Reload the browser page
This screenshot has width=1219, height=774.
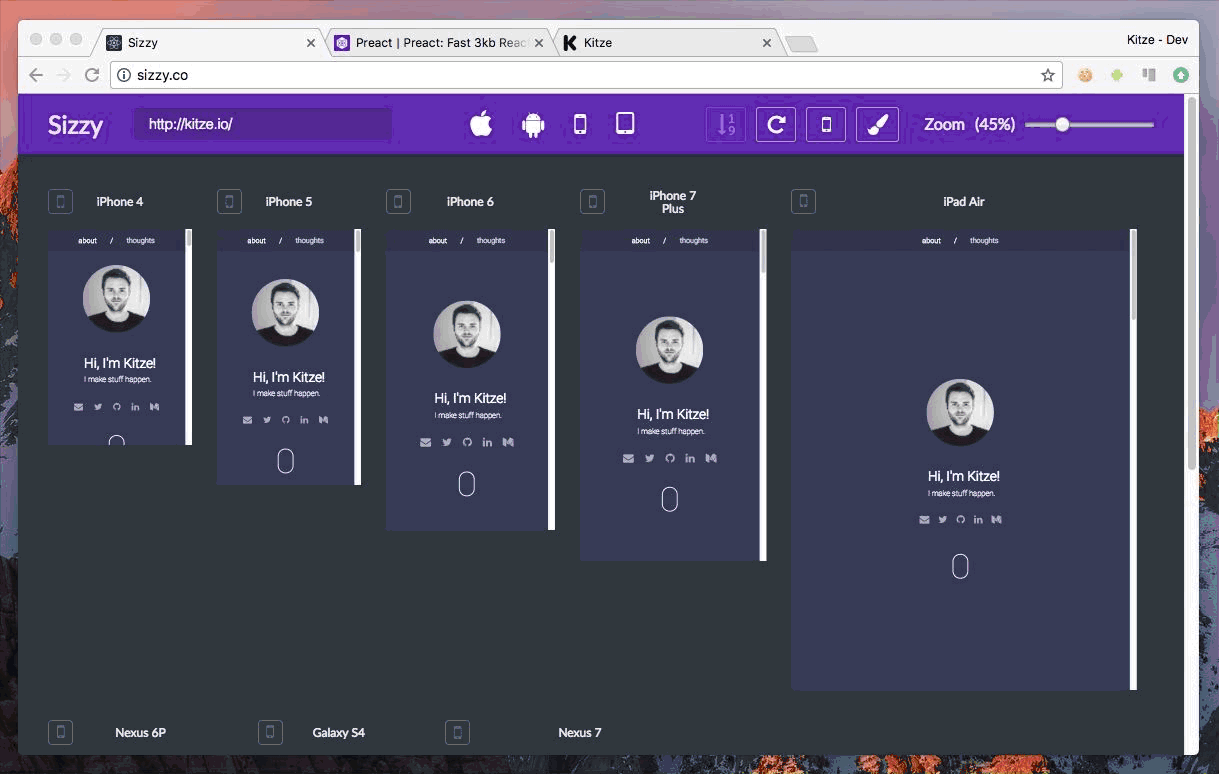(92, 75)
